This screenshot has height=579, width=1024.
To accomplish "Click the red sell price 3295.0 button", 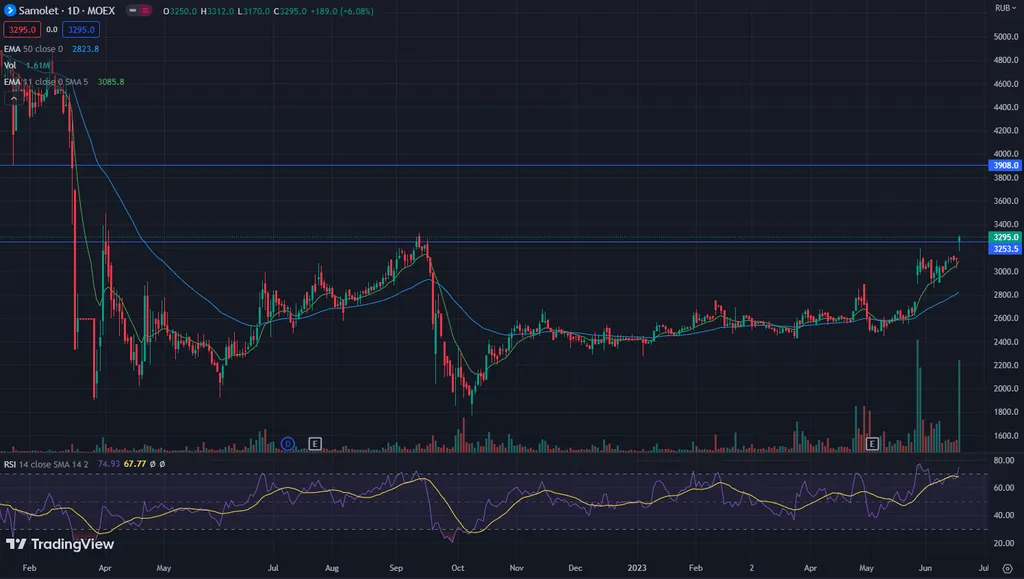I will [x=20, y=30].
